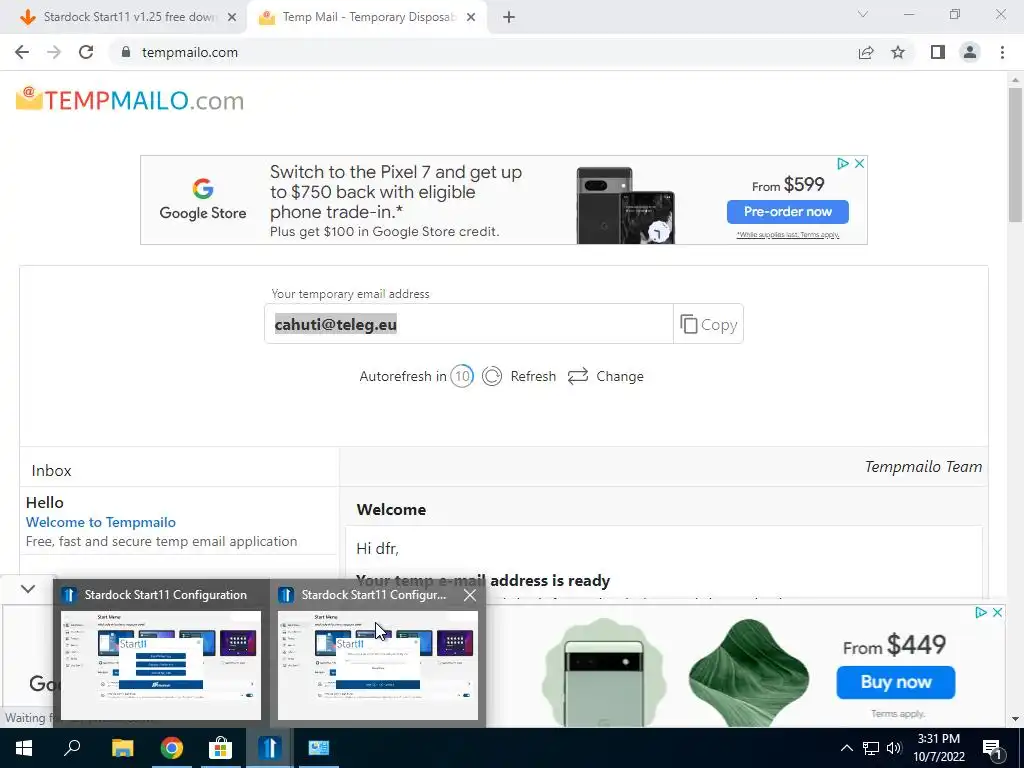Show hidden system tray icons
This screenshot has width=1024, height=768.
[x=846, y=748]
